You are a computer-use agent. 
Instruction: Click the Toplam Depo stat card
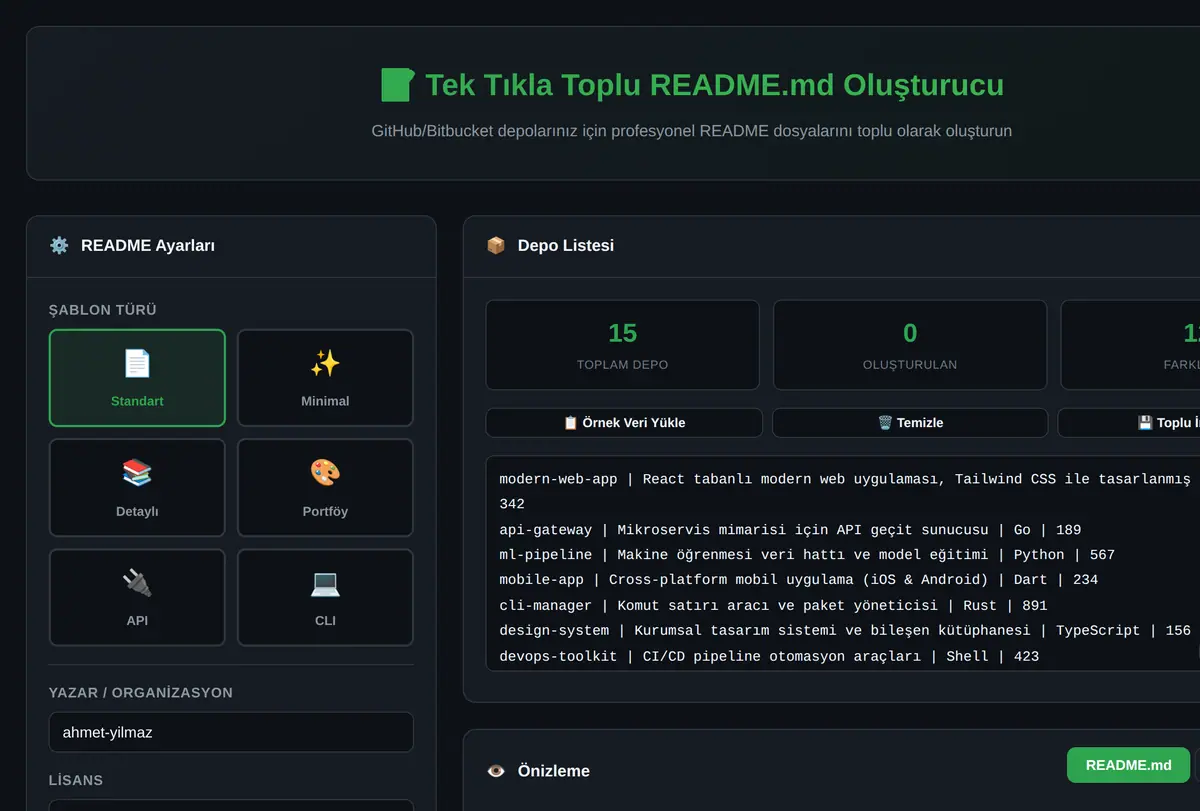pos(622,345)
